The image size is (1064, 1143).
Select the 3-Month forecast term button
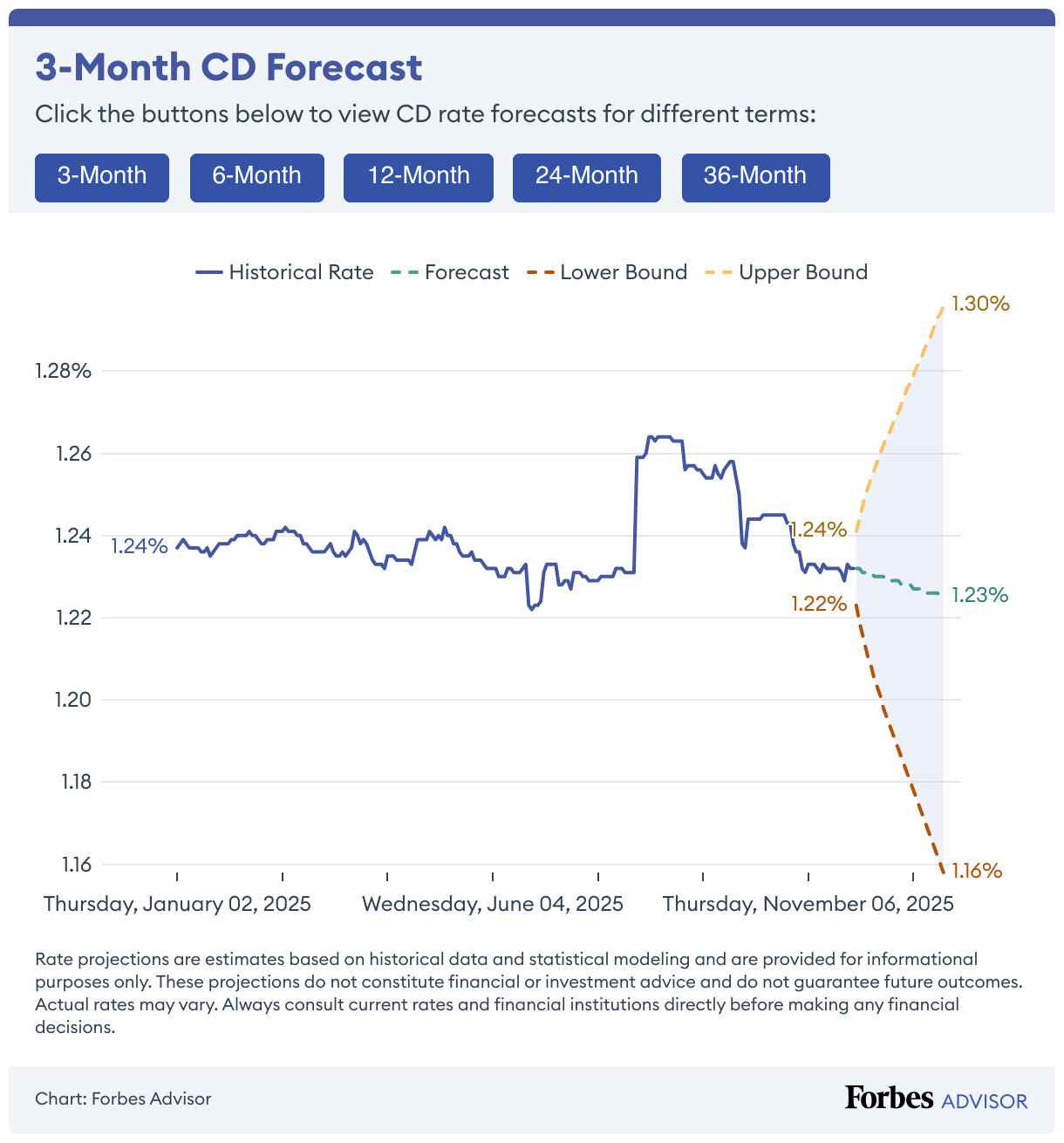[x=101, y=176]
